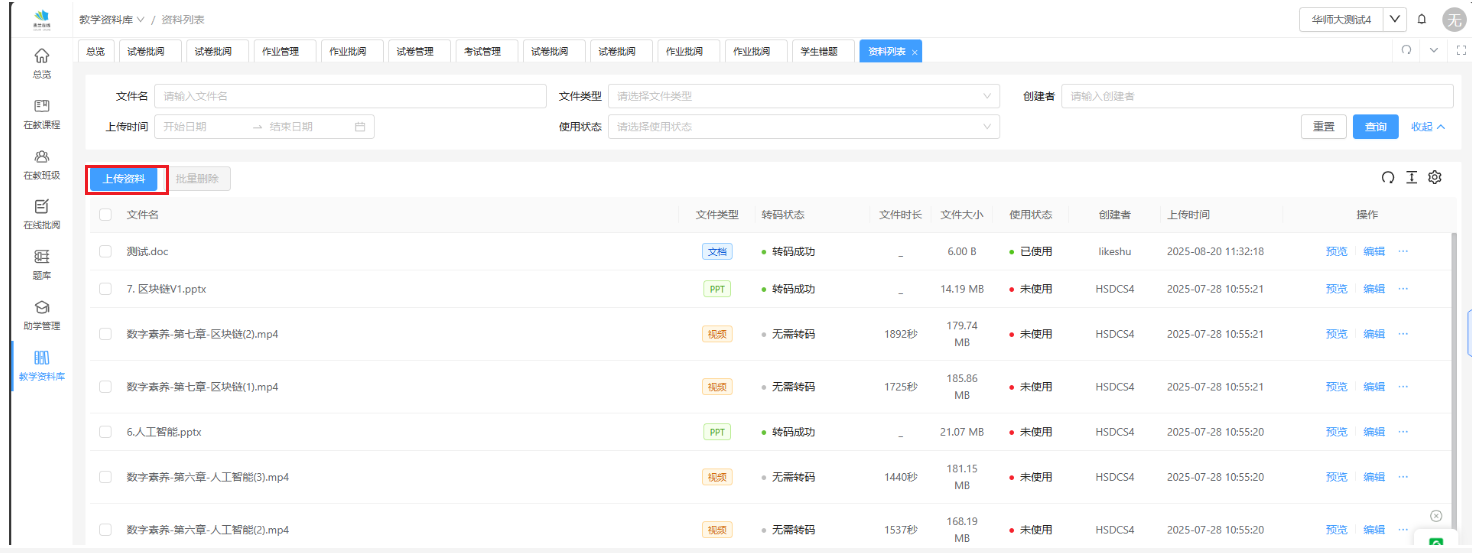1472x553 pixels.
Task: Open 在线批阅 from the sidebar
Action: coord(41,213)
